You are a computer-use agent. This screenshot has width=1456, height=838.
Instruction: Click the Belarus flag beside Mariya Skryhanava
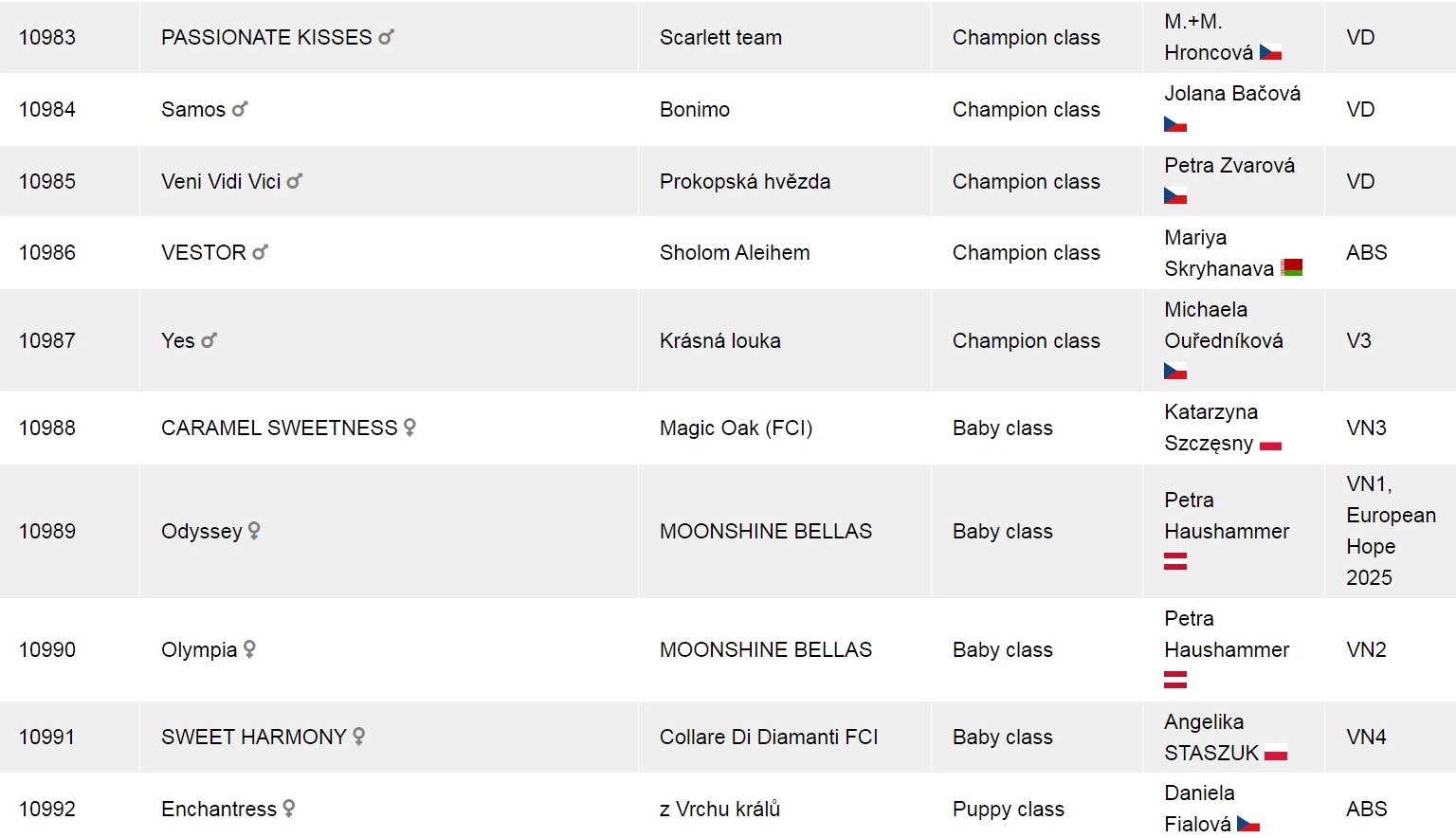[x=1291, y=268]
